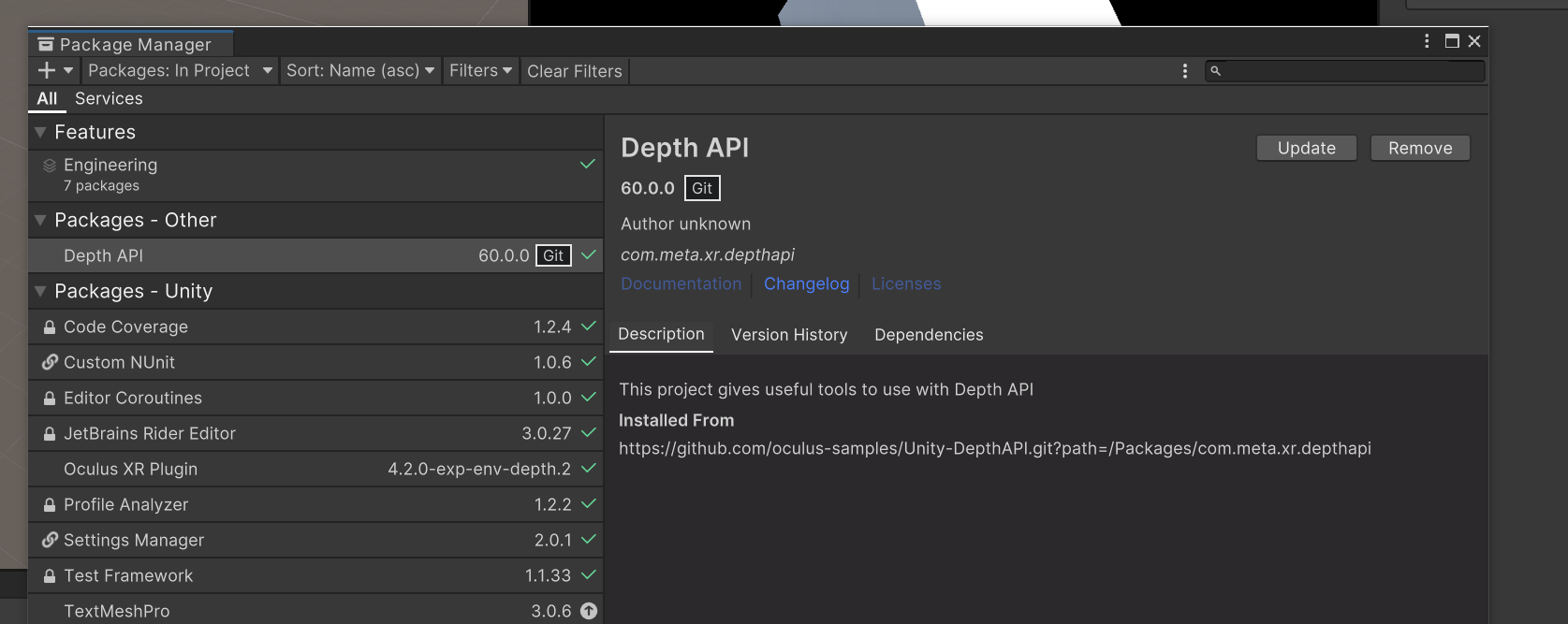Select the TextMeshPro package
Viewport: 1568px width, 624px height.
click(315, 610)
